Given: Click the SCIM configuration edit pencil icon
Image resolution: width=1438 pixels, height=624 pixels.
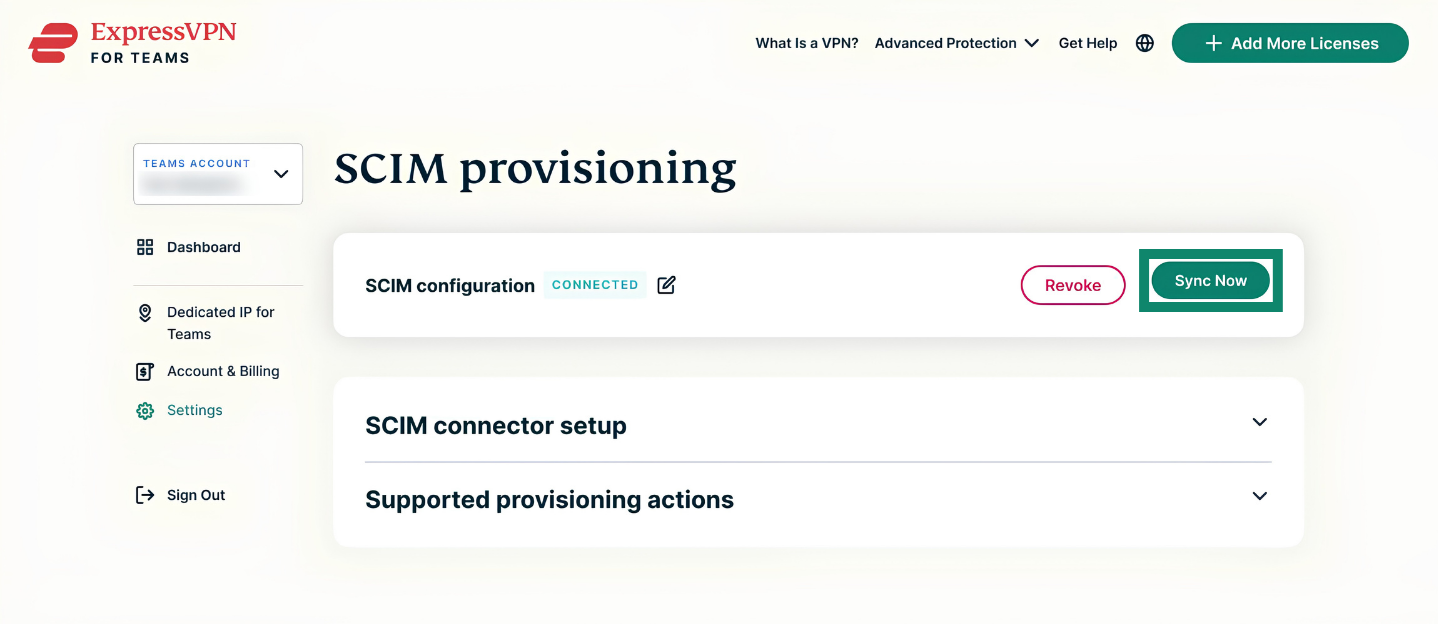Looking at the screenshot, I should coord(666,285).
